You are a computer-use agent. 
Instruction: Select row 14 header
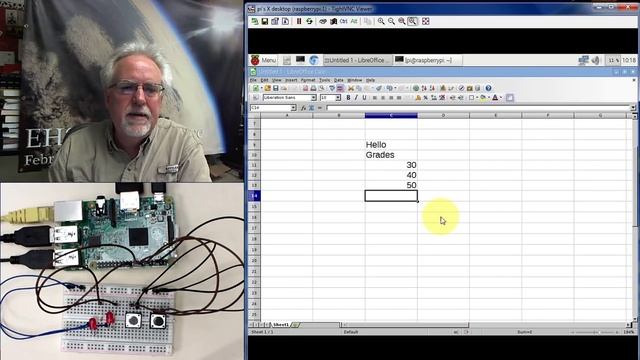254,196
